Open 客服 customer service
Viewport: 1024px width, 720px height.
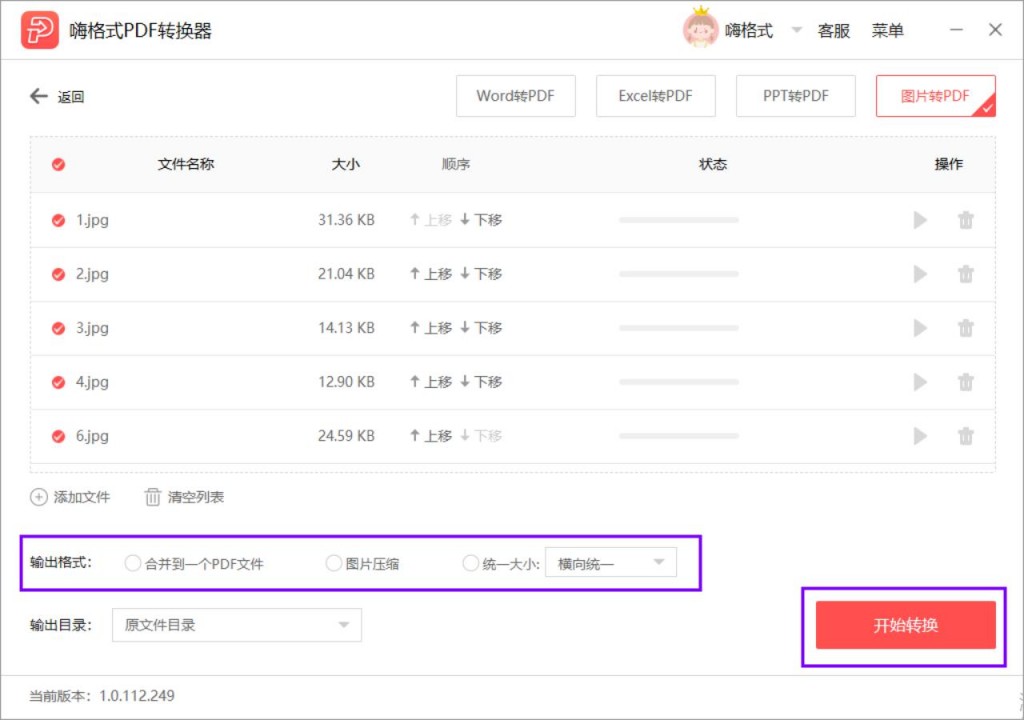tap(834, 31)
